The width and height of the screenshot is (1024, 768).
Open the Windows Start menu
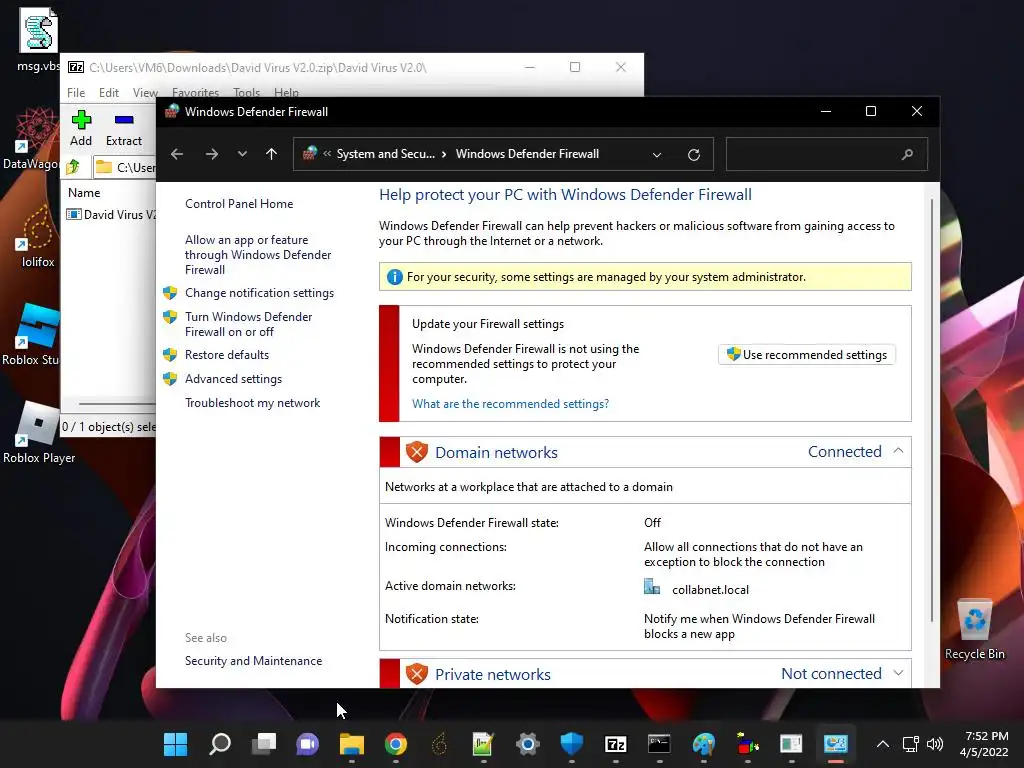tap(175, 744)
